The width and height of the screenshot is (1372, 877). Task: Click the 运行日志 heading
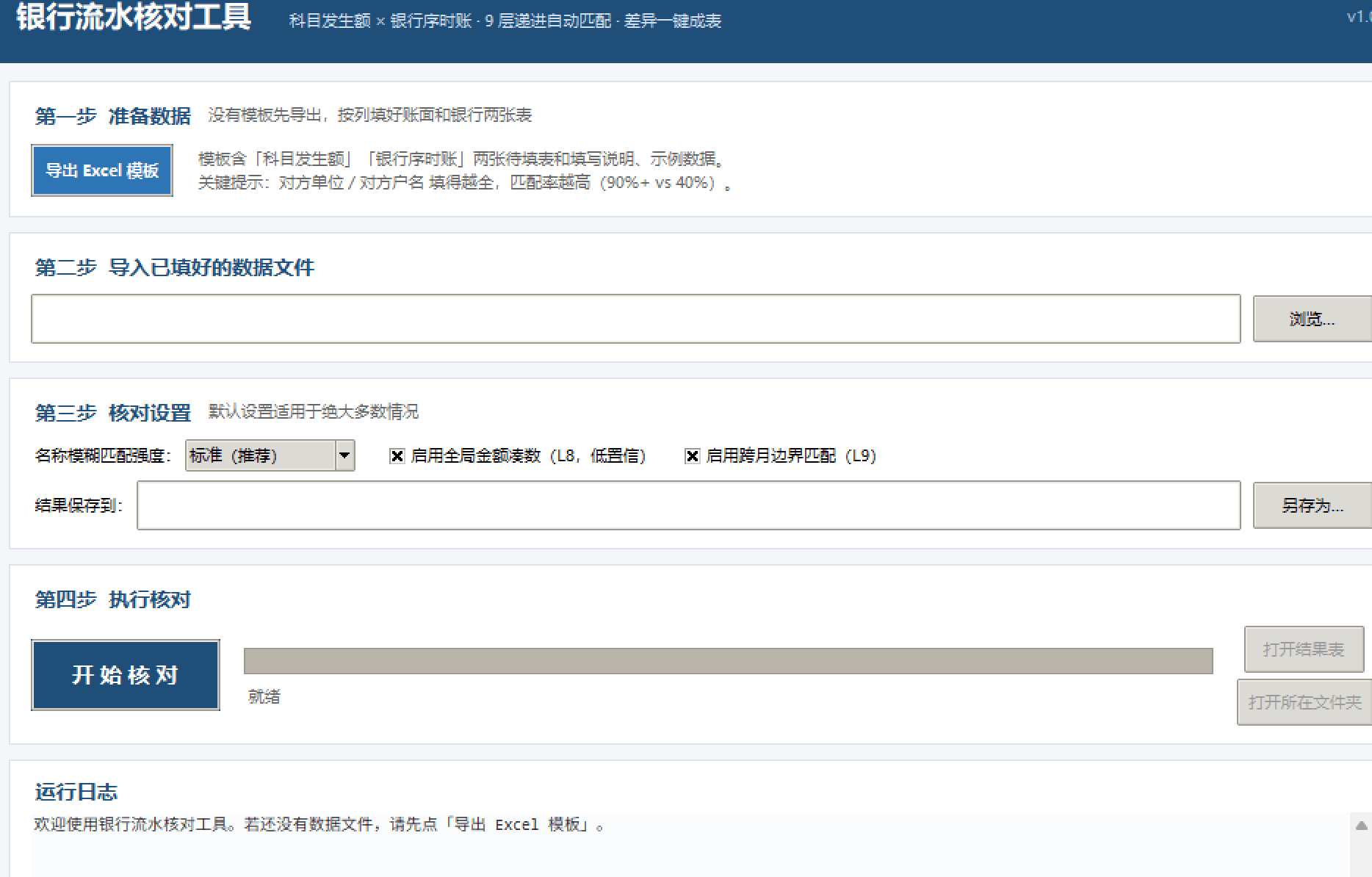click(76, 792)
